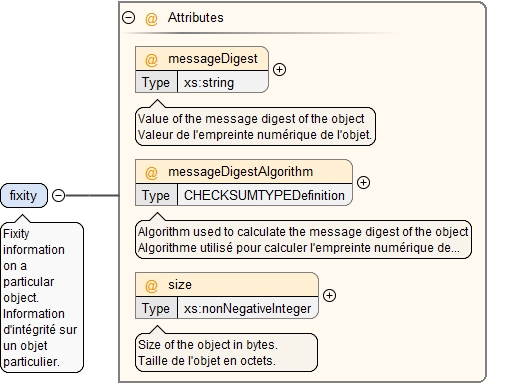The height and width of the screenshot is (384, 507).
Task: Collapse the fixity element node
Action: [x=58, y=195]
